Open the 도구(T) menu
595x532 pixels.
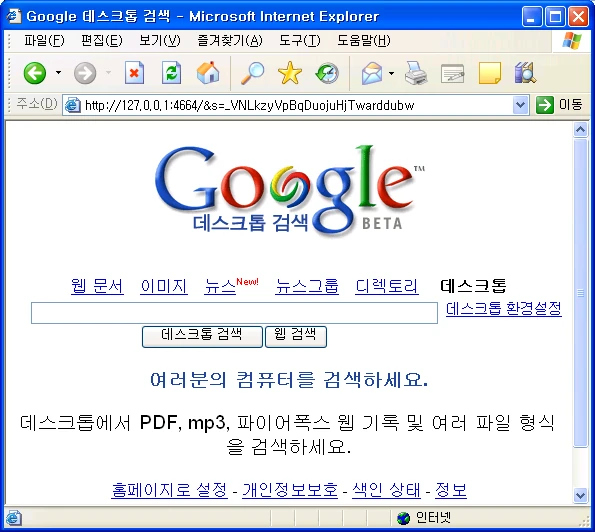[x=299, y=40]
